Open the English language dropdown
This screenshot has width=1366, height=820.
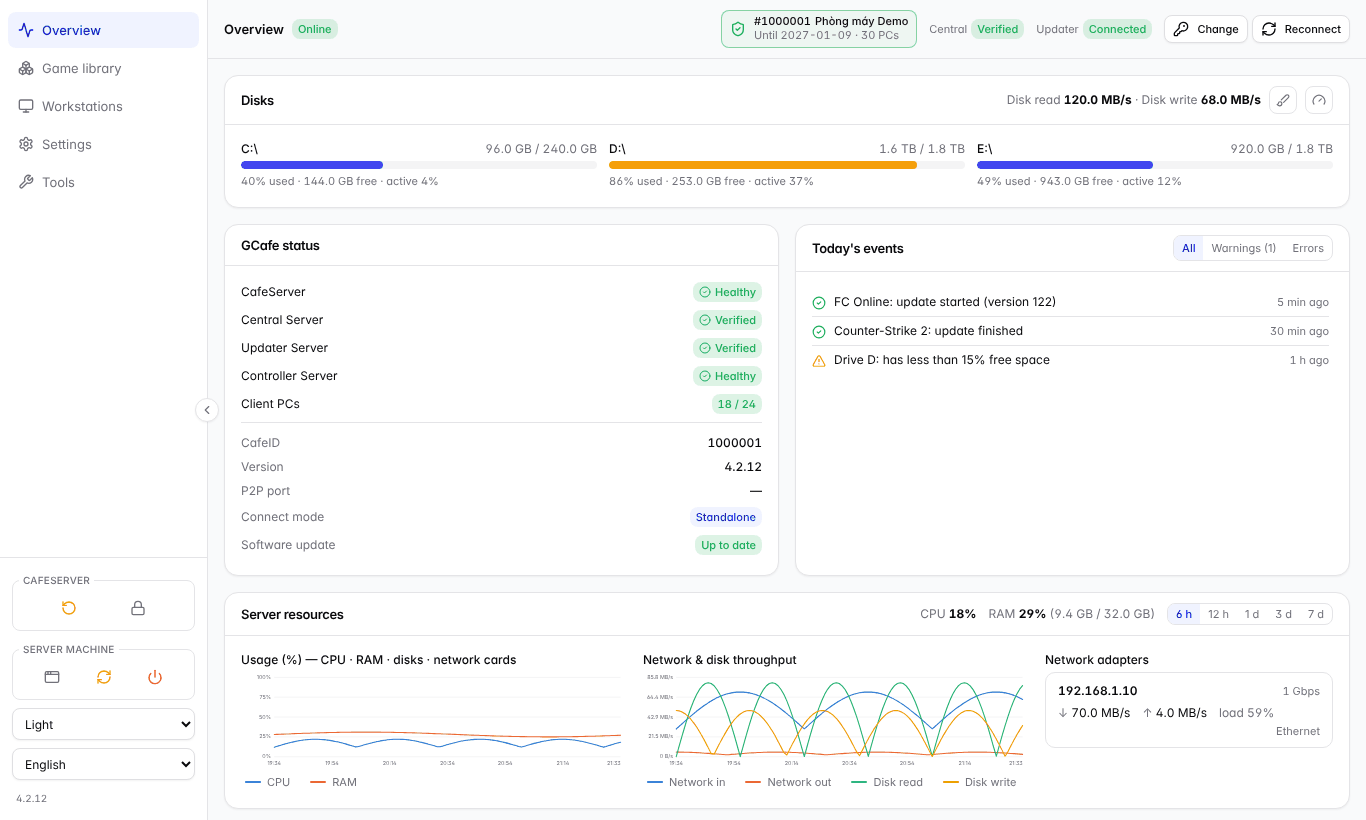pyautogui.click(x=104, y=764)
